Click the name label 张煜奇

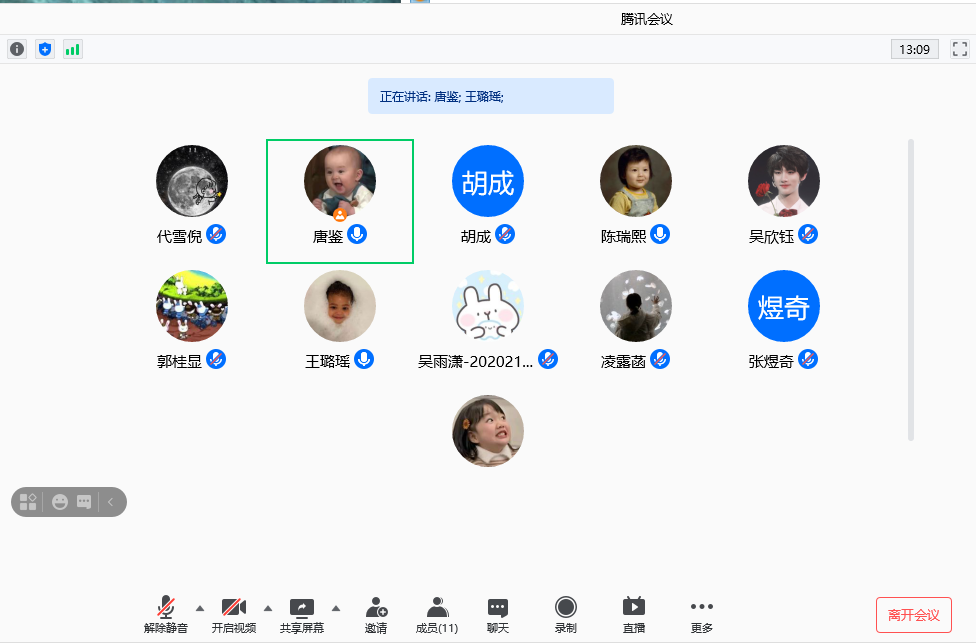pyautogui.click(x=771, y=361)
